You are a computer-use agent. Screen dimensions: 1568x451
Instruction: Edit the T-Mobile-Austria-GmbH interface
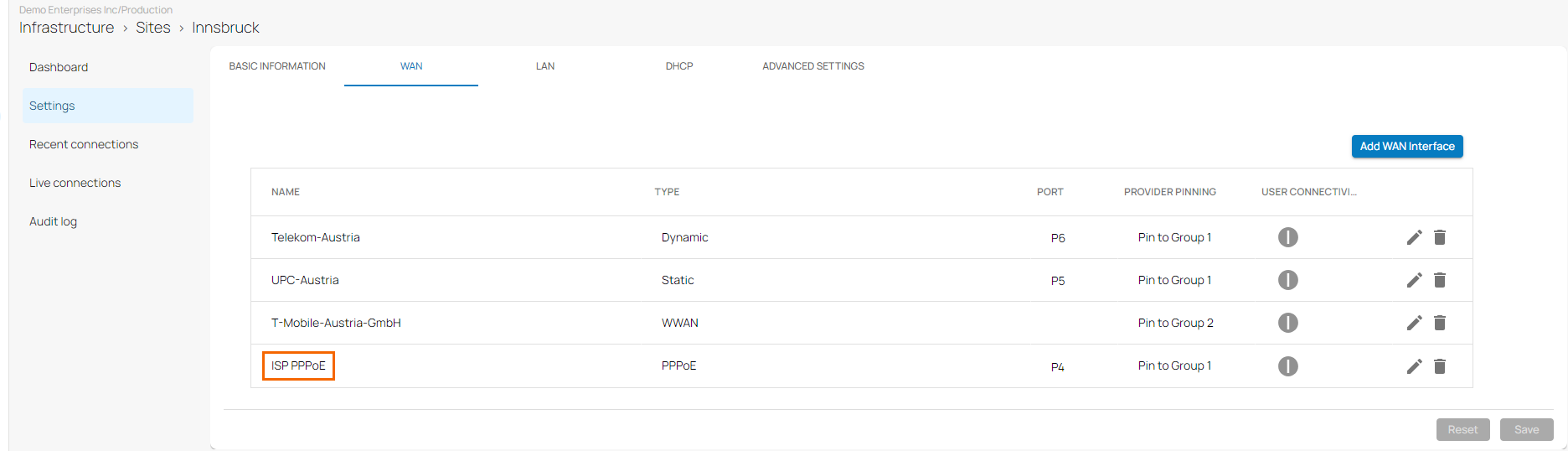[x=1414, y=323]
